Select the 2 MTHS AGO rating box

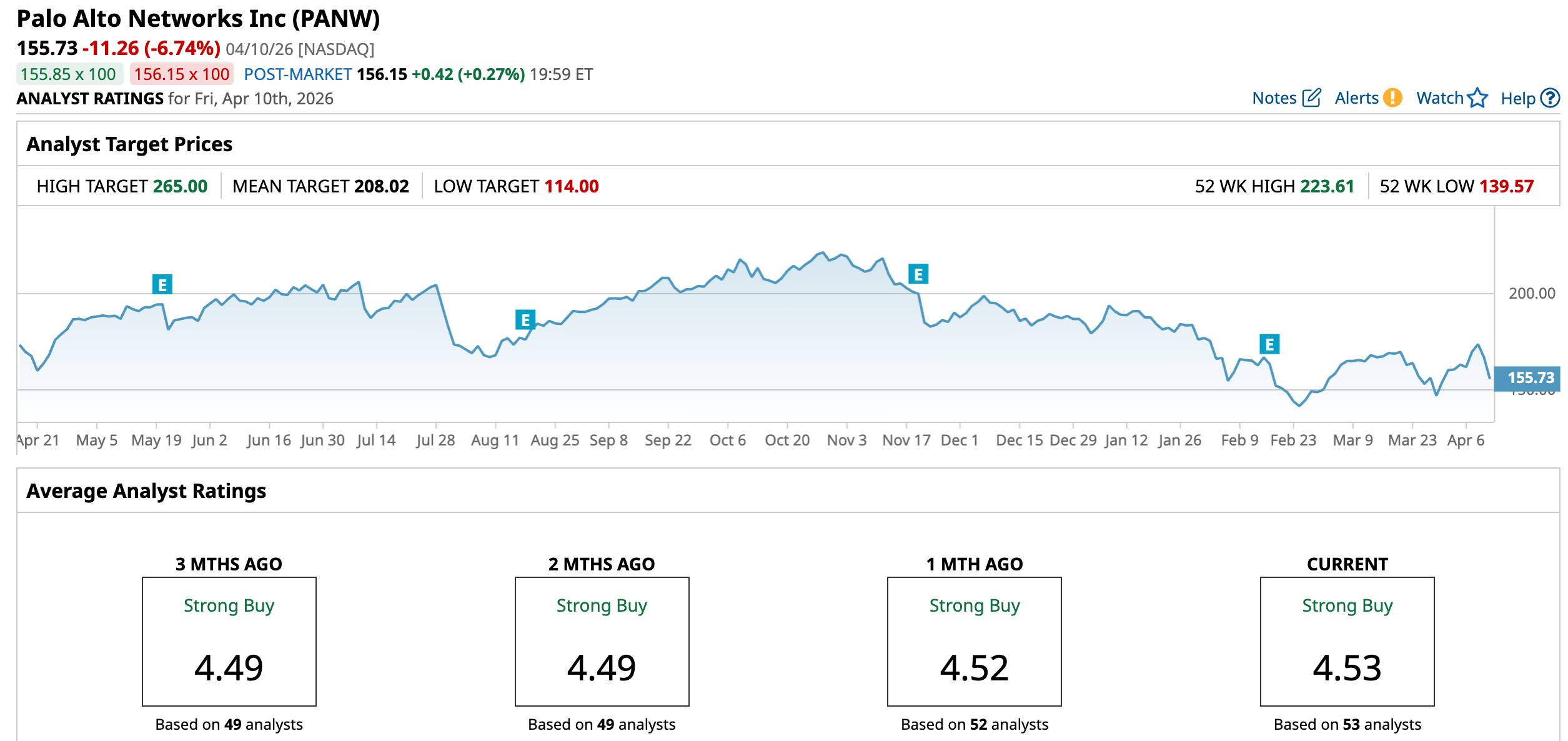click(602, 642)
